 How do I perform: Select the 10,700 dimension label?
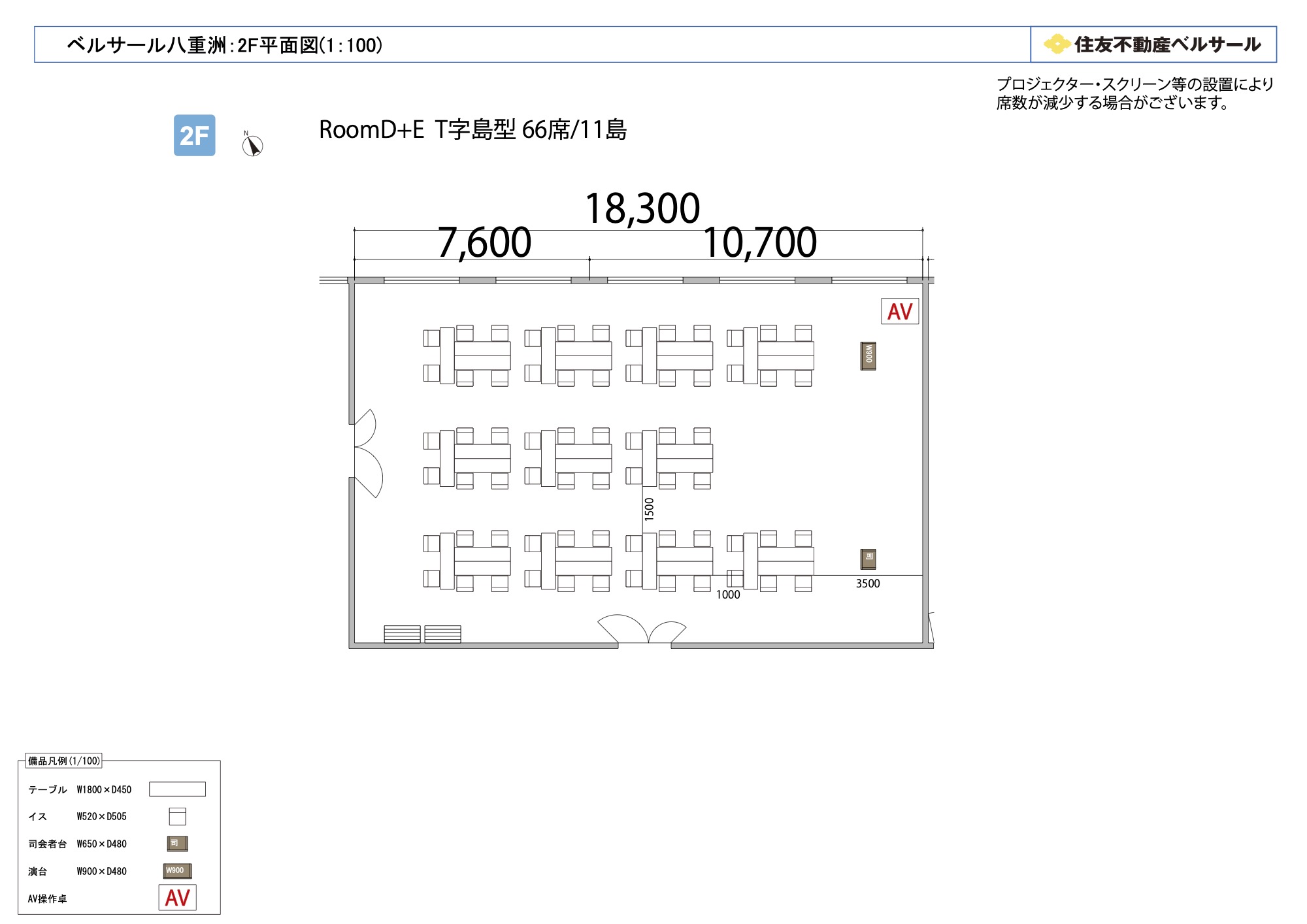pyautogui.click(x=759, y=242)
